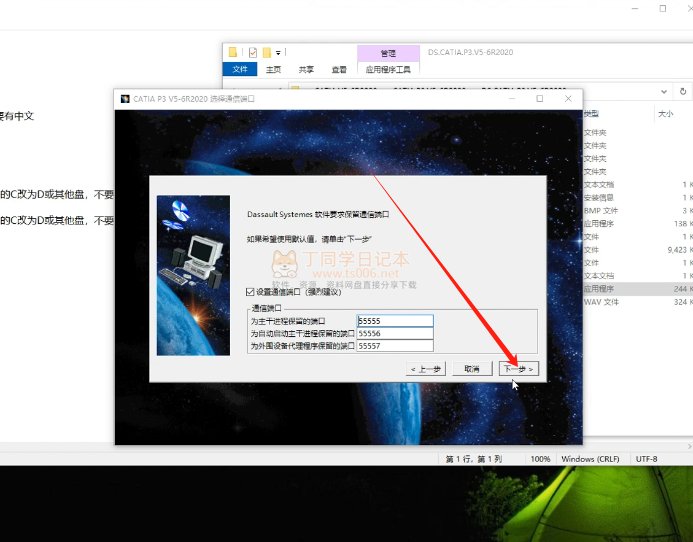This screenshot has width=693, height=542.
Task: Click the 管理 contextual tab header
Action: point(388,53)
